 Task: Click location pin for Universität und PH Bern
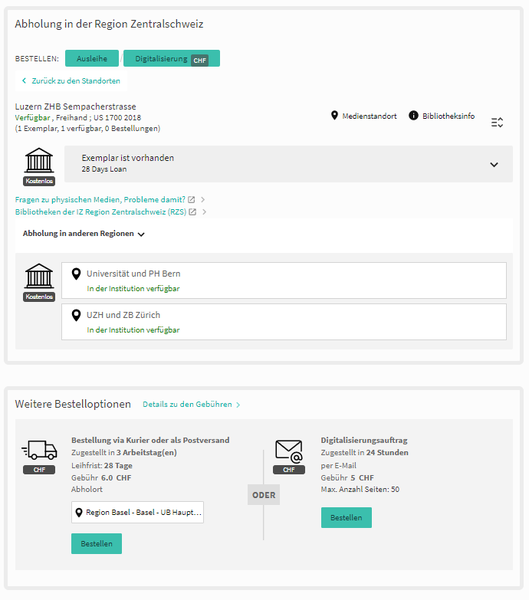[x=76, y=274]
